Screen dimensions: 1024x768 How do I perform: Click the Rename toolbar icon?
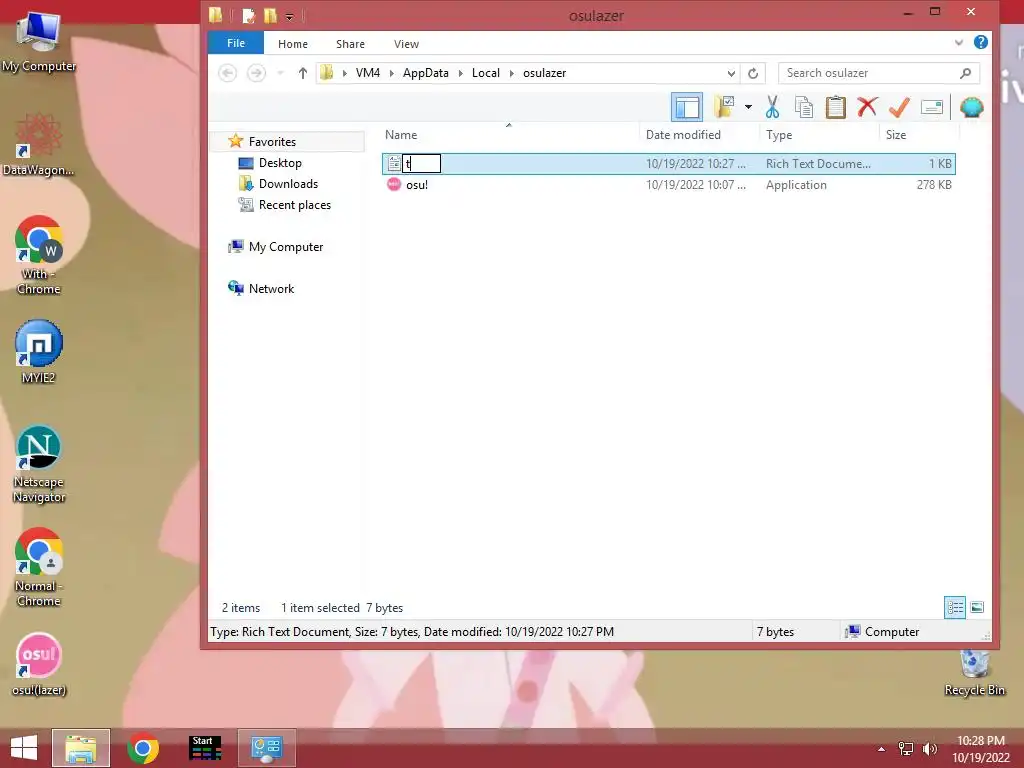pos(932,107)
